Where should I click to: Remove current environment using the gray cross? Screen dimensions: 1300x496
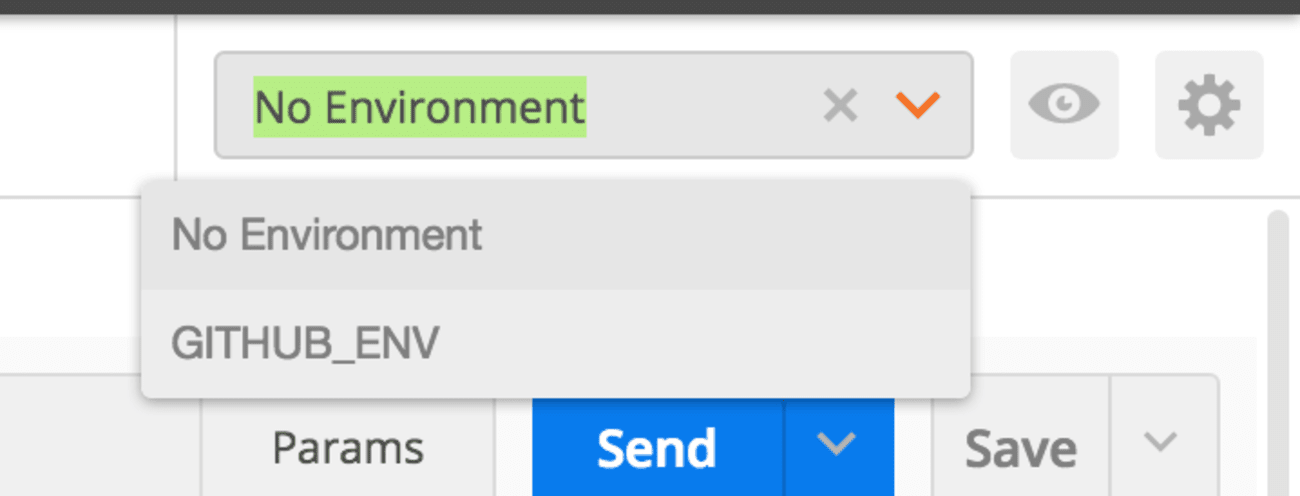coord(840,105)
